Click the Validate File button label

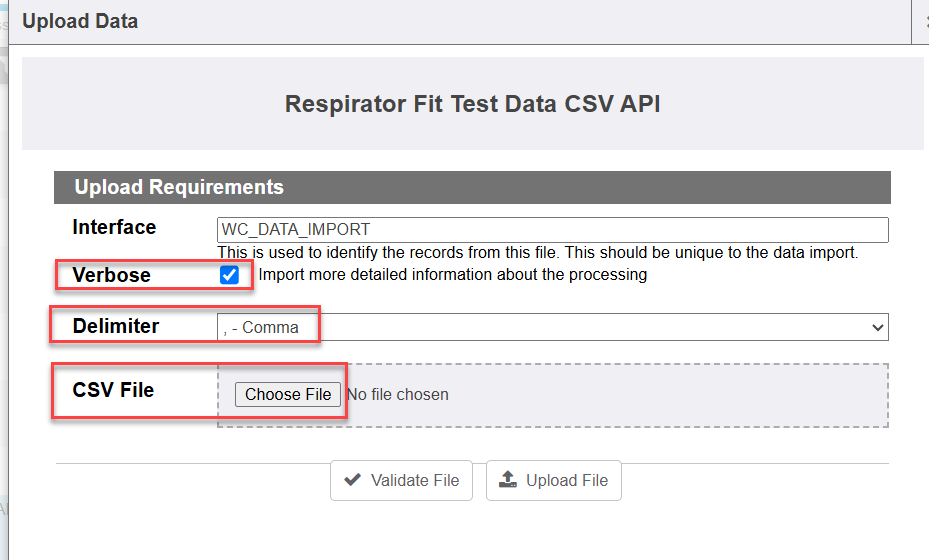415,481
